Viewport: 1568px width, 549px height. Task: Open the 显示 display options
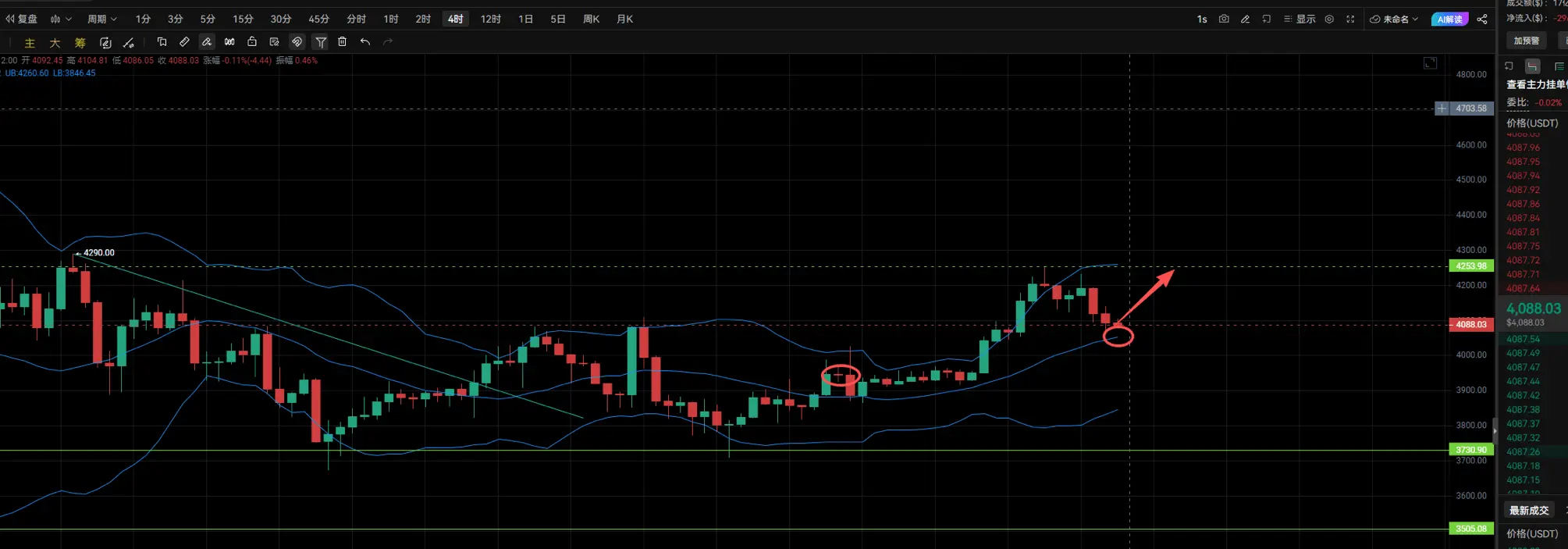[x=1300, y=19]
